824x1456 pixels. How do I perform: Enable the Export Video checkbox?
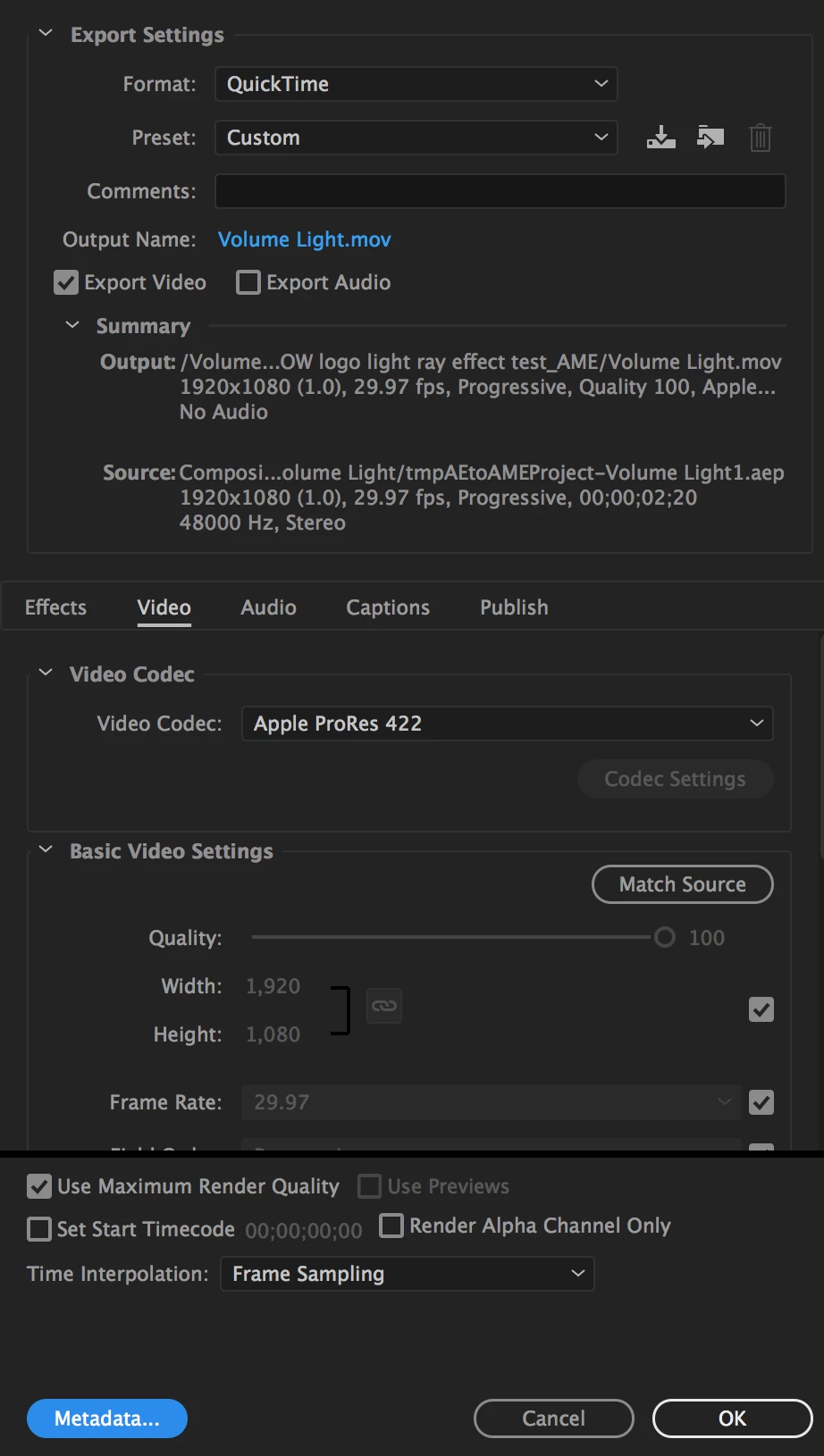click(x=66, y=282)
